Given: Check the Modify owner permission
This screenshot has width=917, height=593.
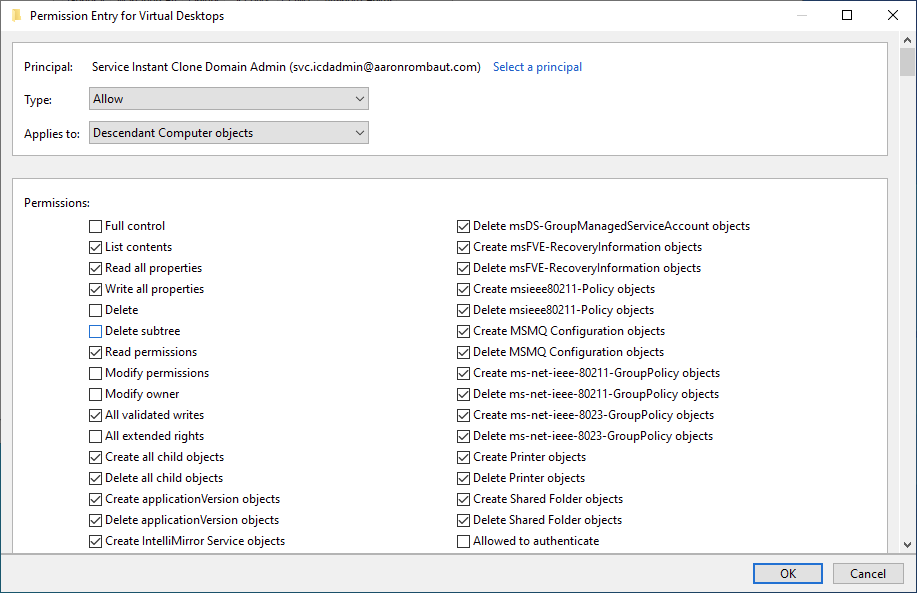Looking at the screenshot, I should 96,394.
